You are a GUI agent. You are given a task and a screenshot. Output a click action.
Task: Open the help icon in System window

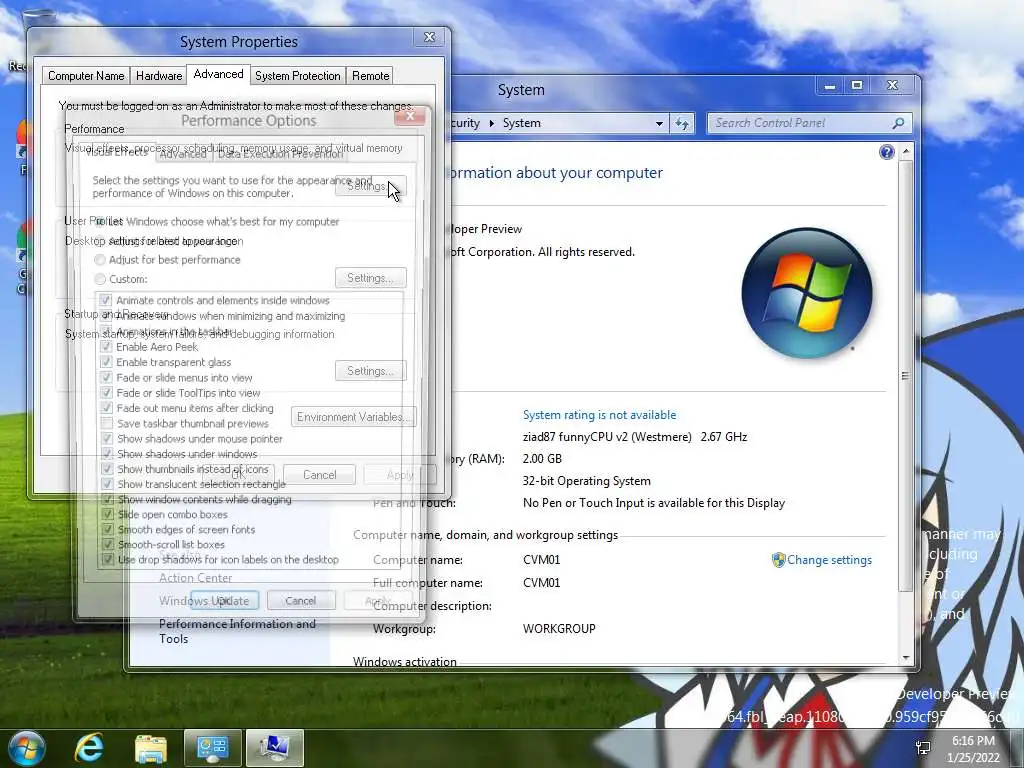[x=886, y=152]
